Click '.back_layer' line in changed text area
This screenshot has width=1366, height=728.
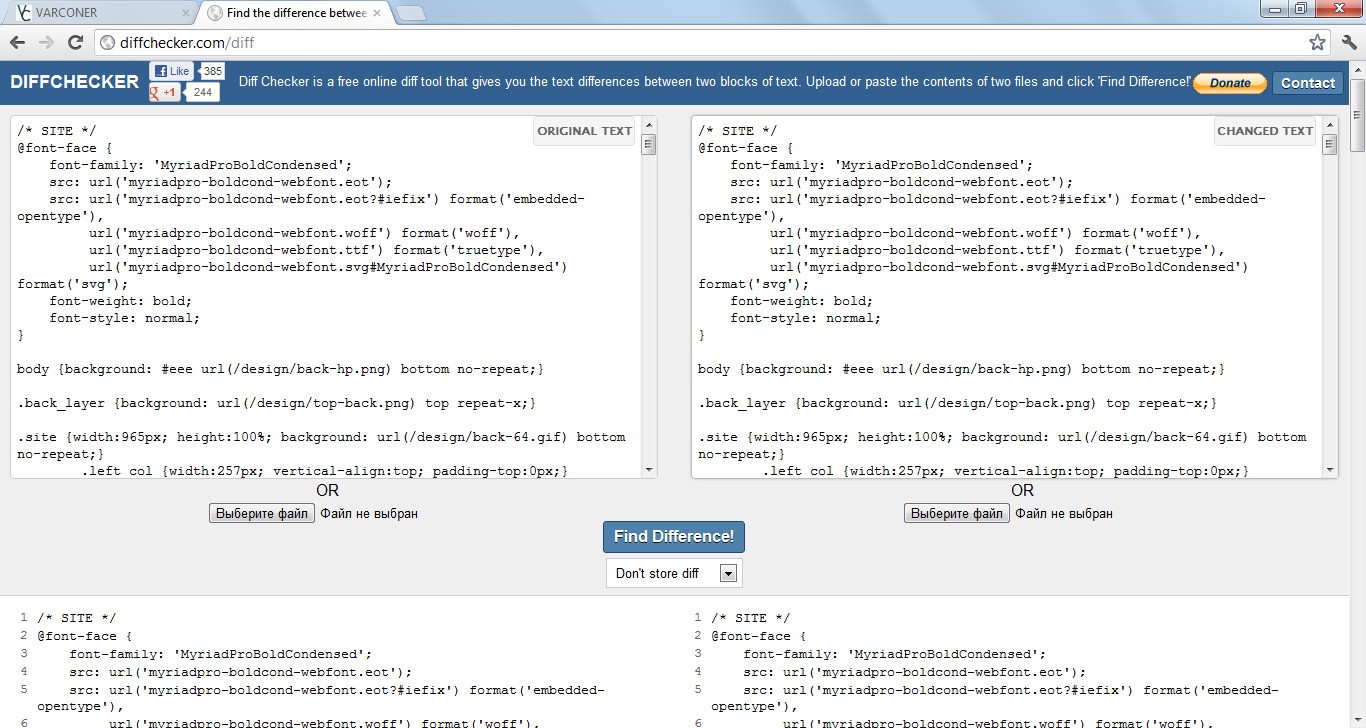[x=957, y=403]
